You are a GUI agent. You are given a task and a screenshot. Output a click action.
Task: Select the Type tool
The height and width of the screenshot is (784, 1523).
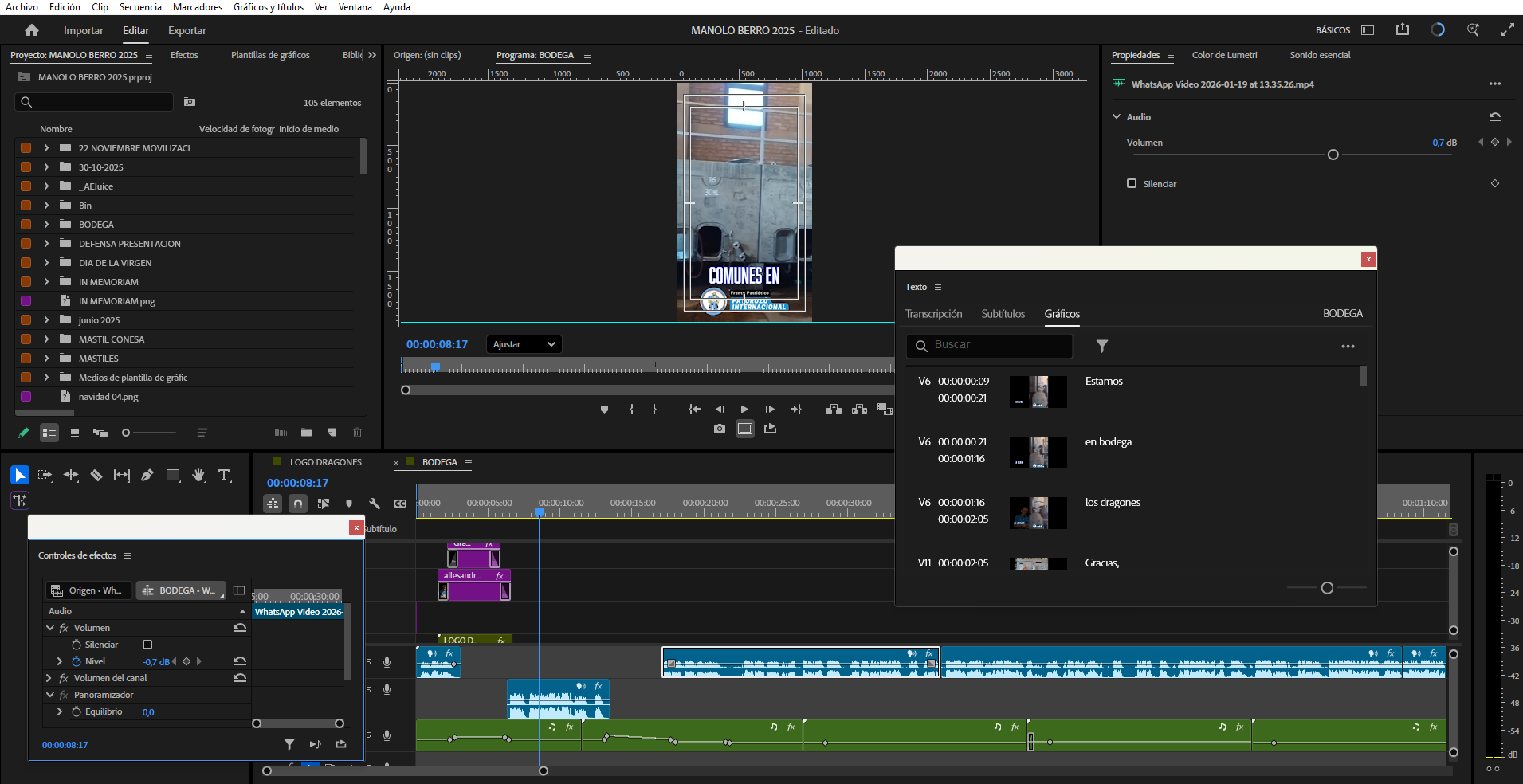pos(225,476)
